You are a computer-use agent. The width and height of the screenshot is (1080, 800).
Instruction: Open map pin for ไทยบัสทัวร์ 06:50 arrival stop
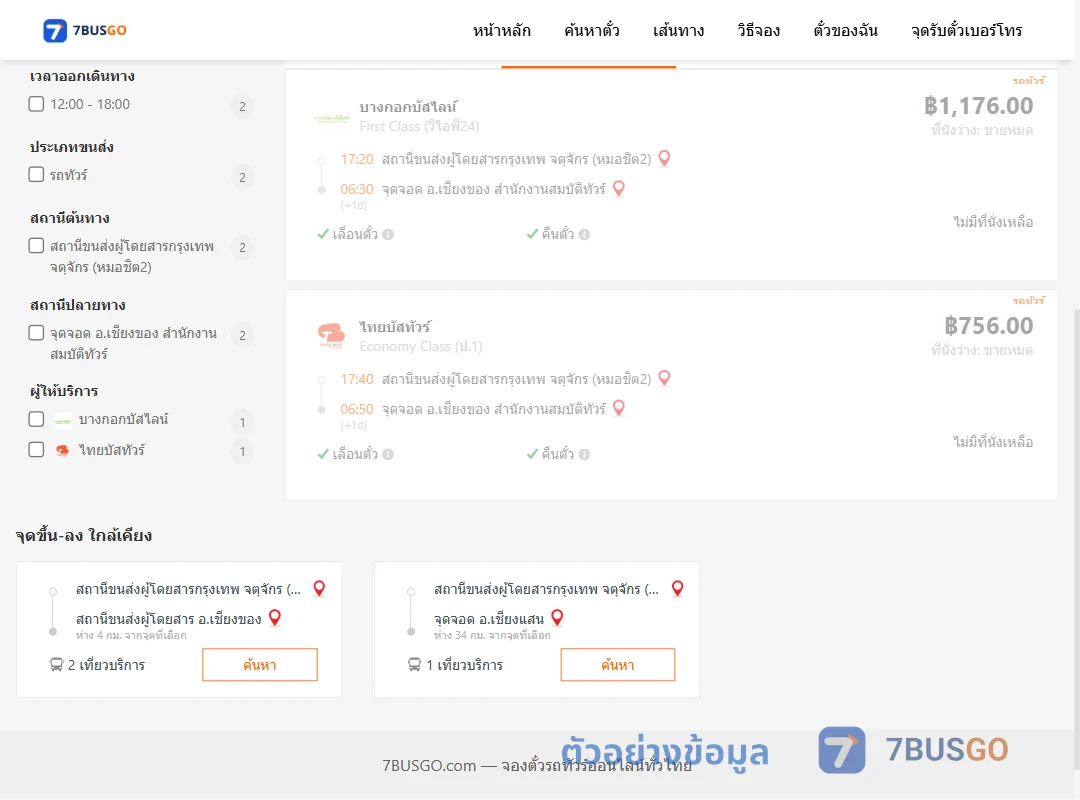[619, 408]
